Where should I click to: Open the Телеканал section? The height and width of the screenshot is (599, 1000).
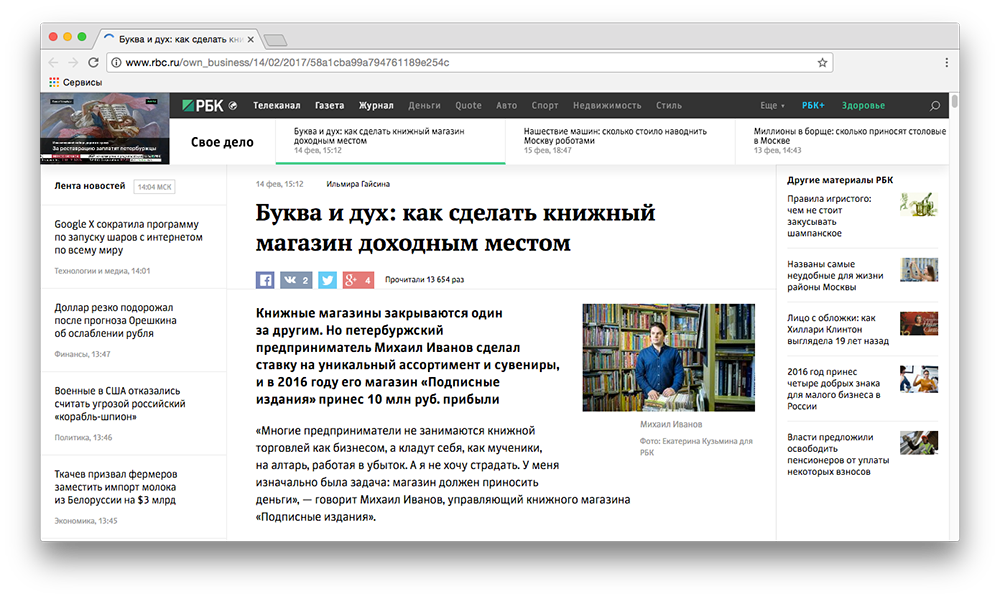coord(276,106)
